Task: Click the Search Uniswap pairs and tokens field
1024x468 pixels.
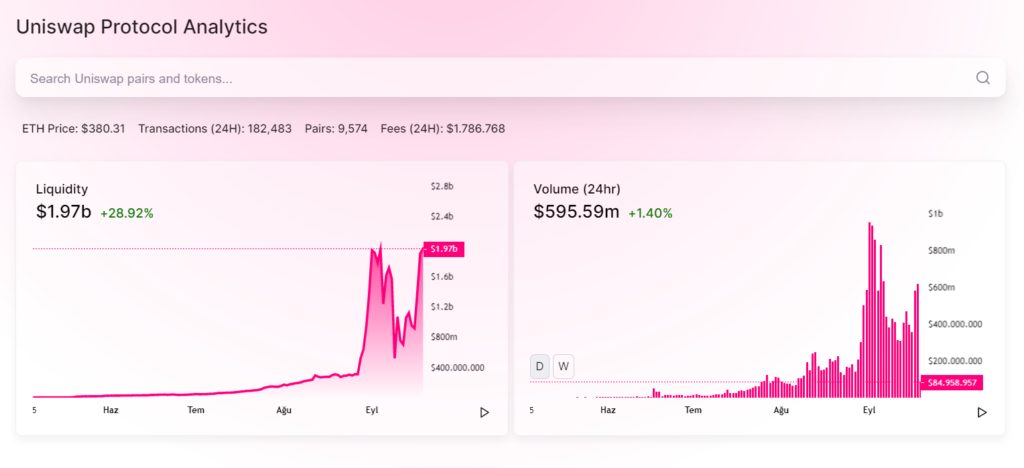Action: point(510,78)
